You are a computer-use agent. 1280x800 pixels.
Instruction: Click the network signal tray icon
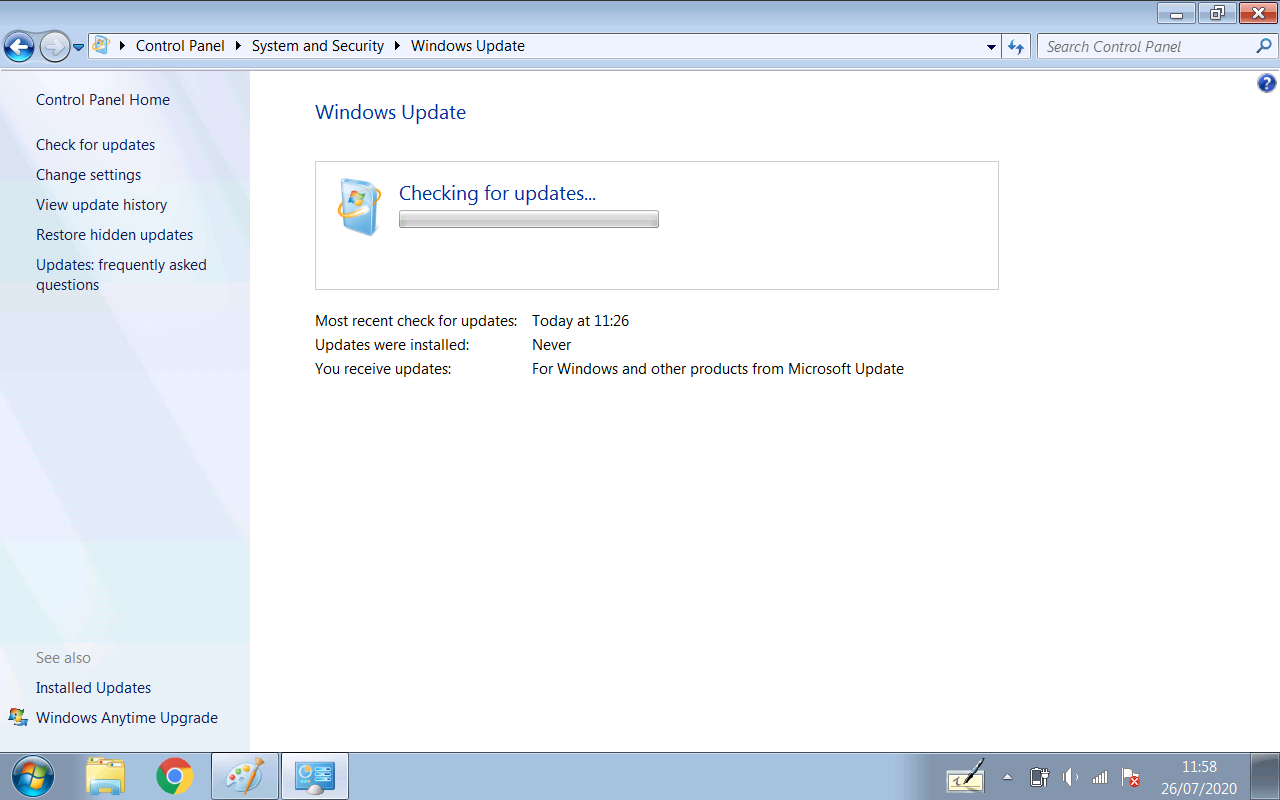[x=1099, y=778]
